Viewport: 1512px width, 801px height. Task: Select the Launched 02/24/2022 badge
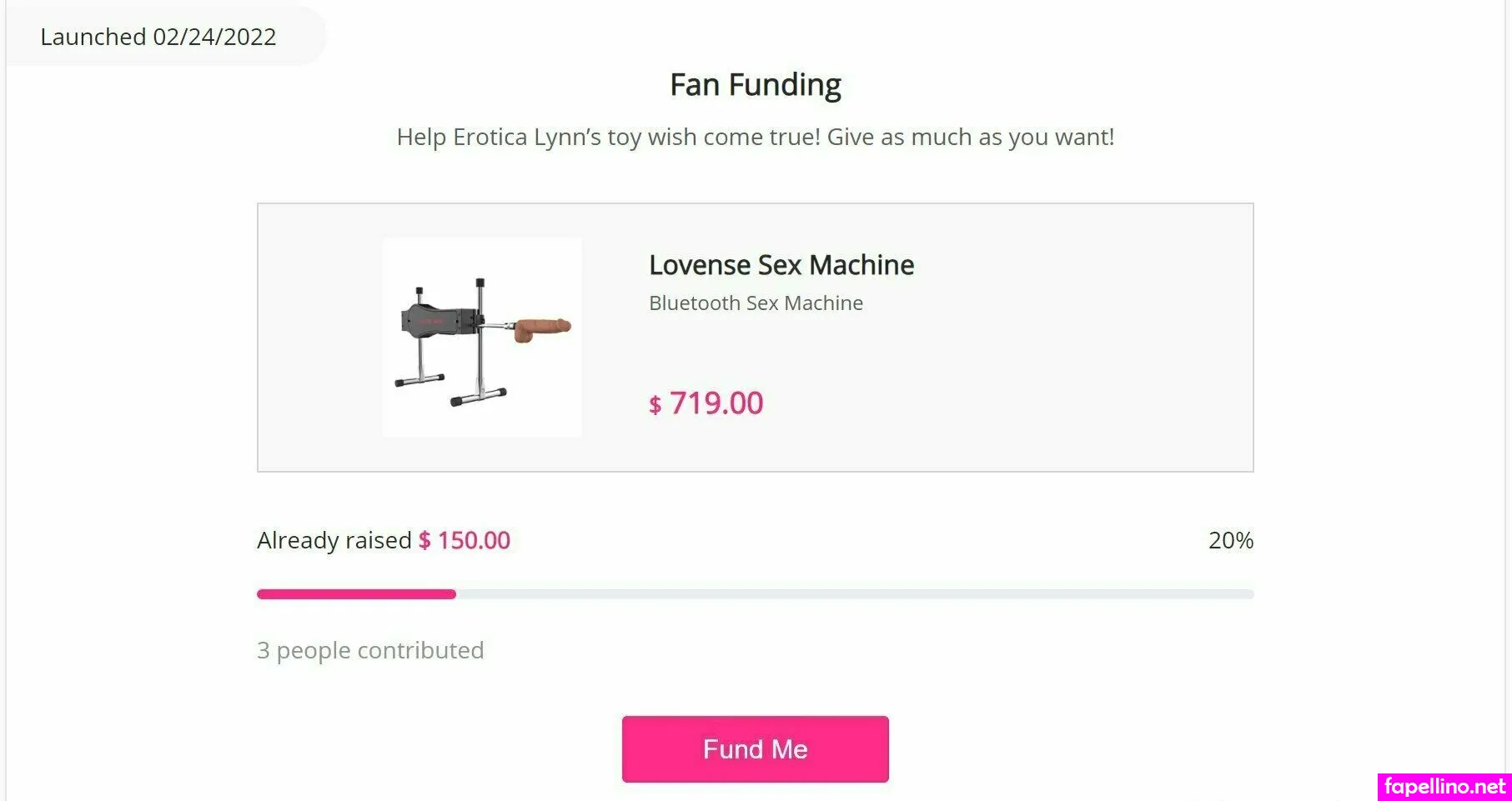point(158,37)
